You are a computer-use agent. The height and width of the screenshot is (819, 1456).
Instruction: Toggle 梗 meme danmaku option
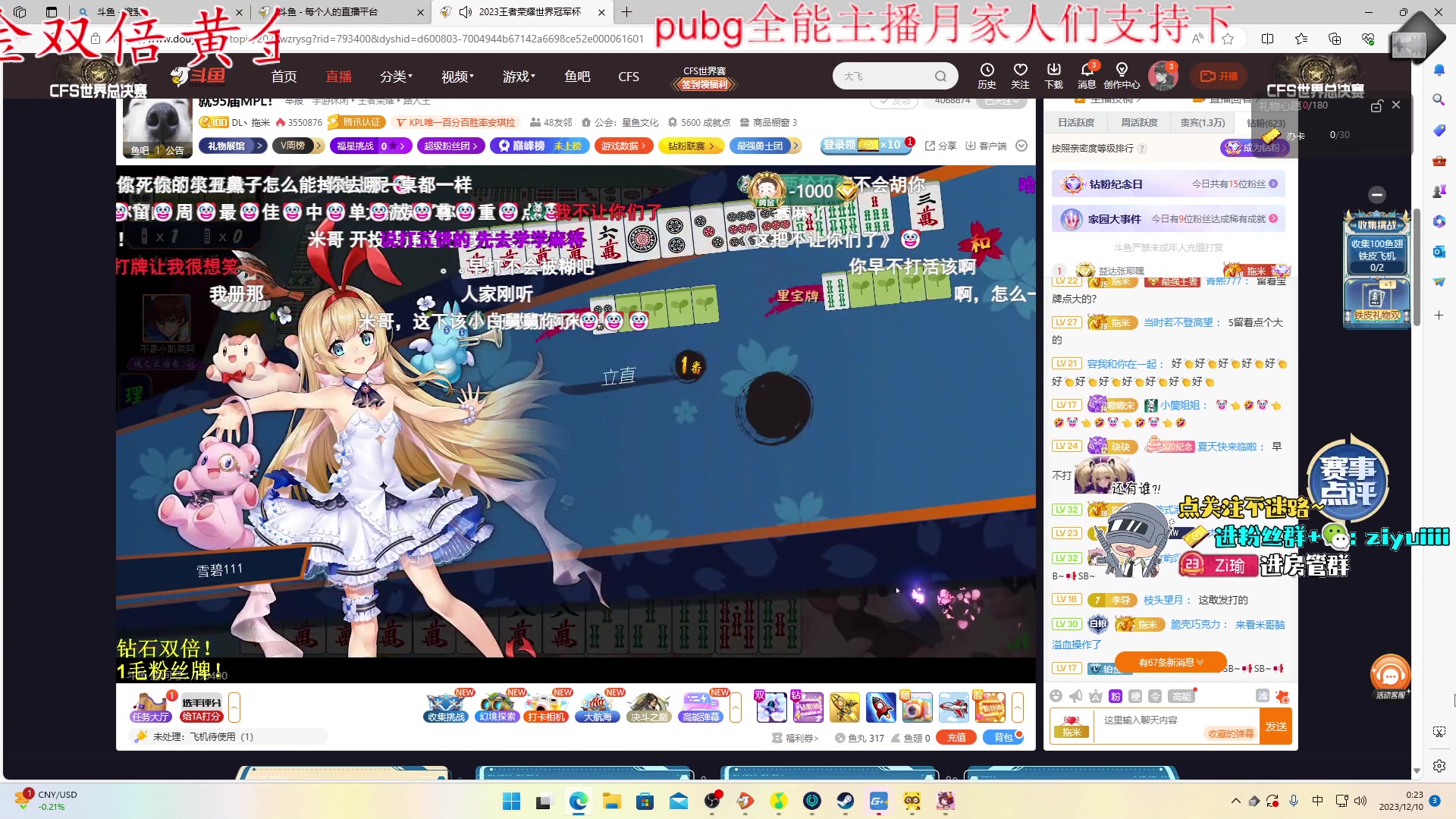tap(1135, 696)
